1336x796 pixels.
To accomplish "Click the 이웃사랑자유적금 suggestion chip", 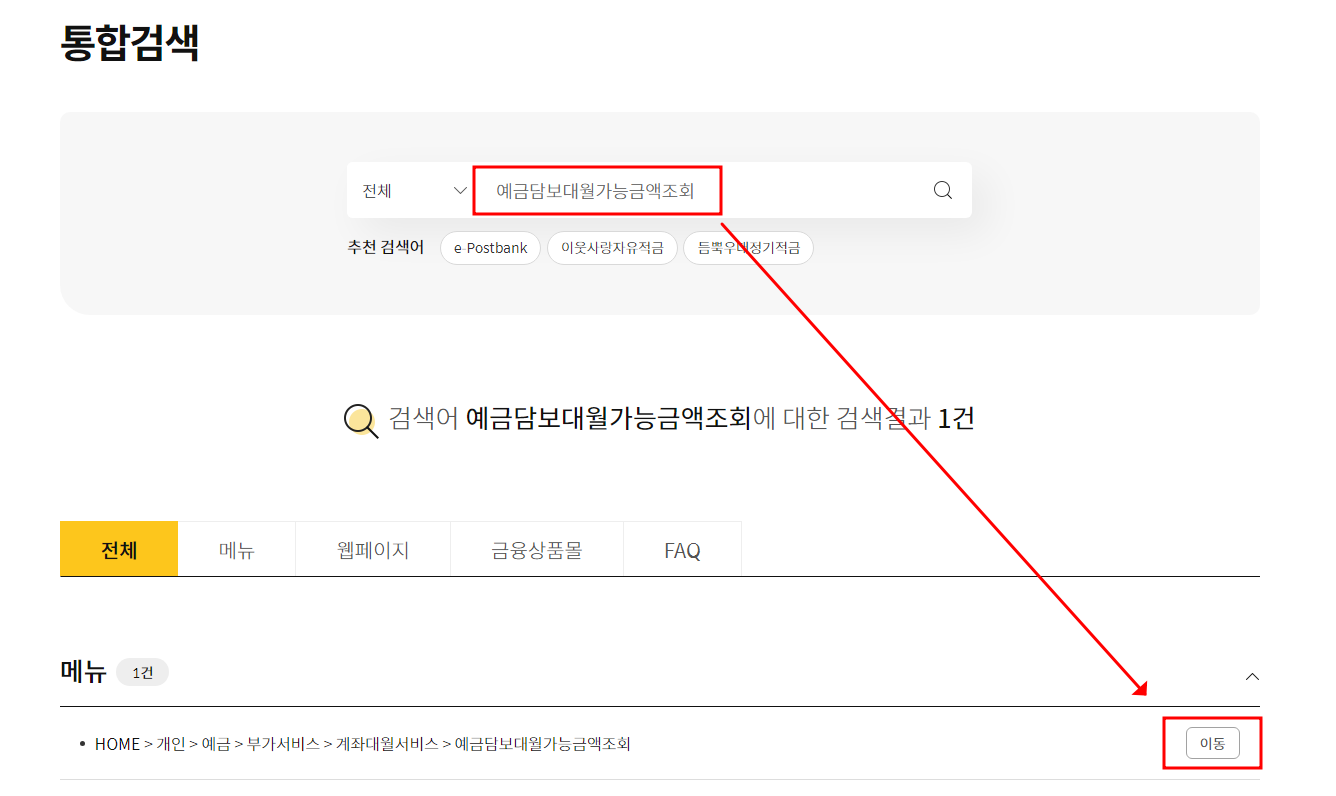I will pos(610,248).
